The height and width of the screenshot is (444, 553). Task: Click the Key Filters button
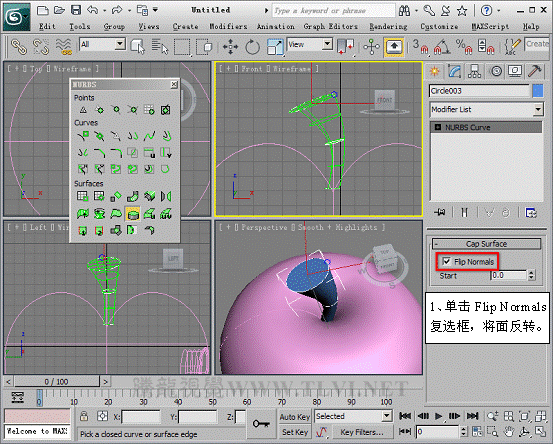click(x=361, y=432)
